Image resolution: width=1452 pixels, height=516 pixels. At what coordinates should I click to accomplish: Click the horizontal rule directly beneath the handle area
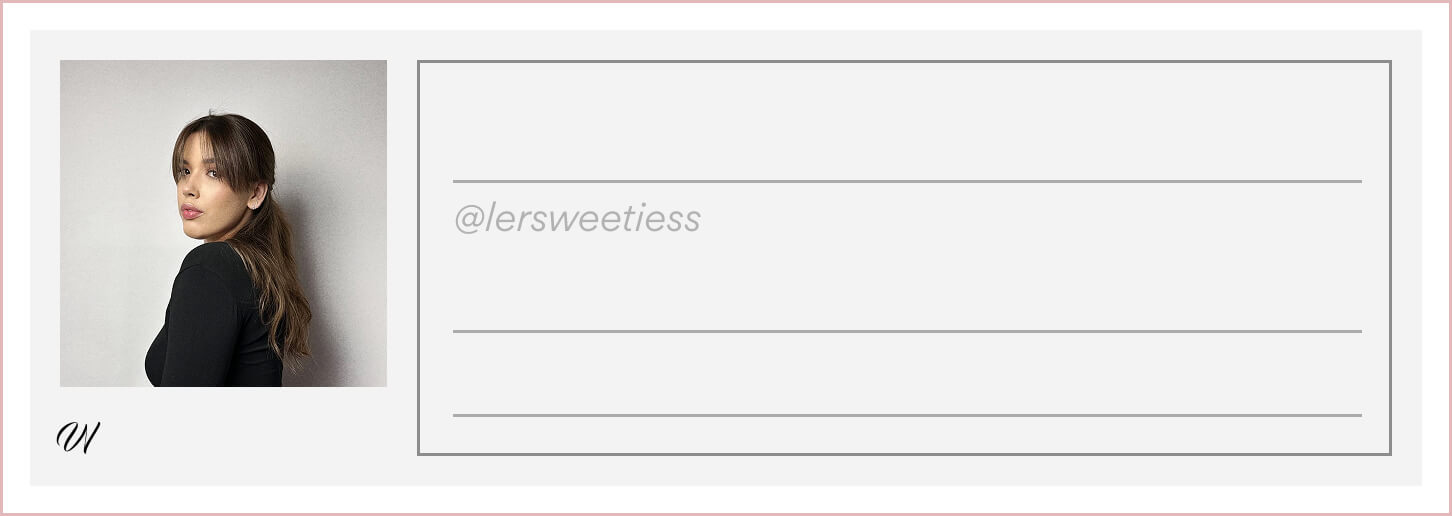[x=907, y=331]
